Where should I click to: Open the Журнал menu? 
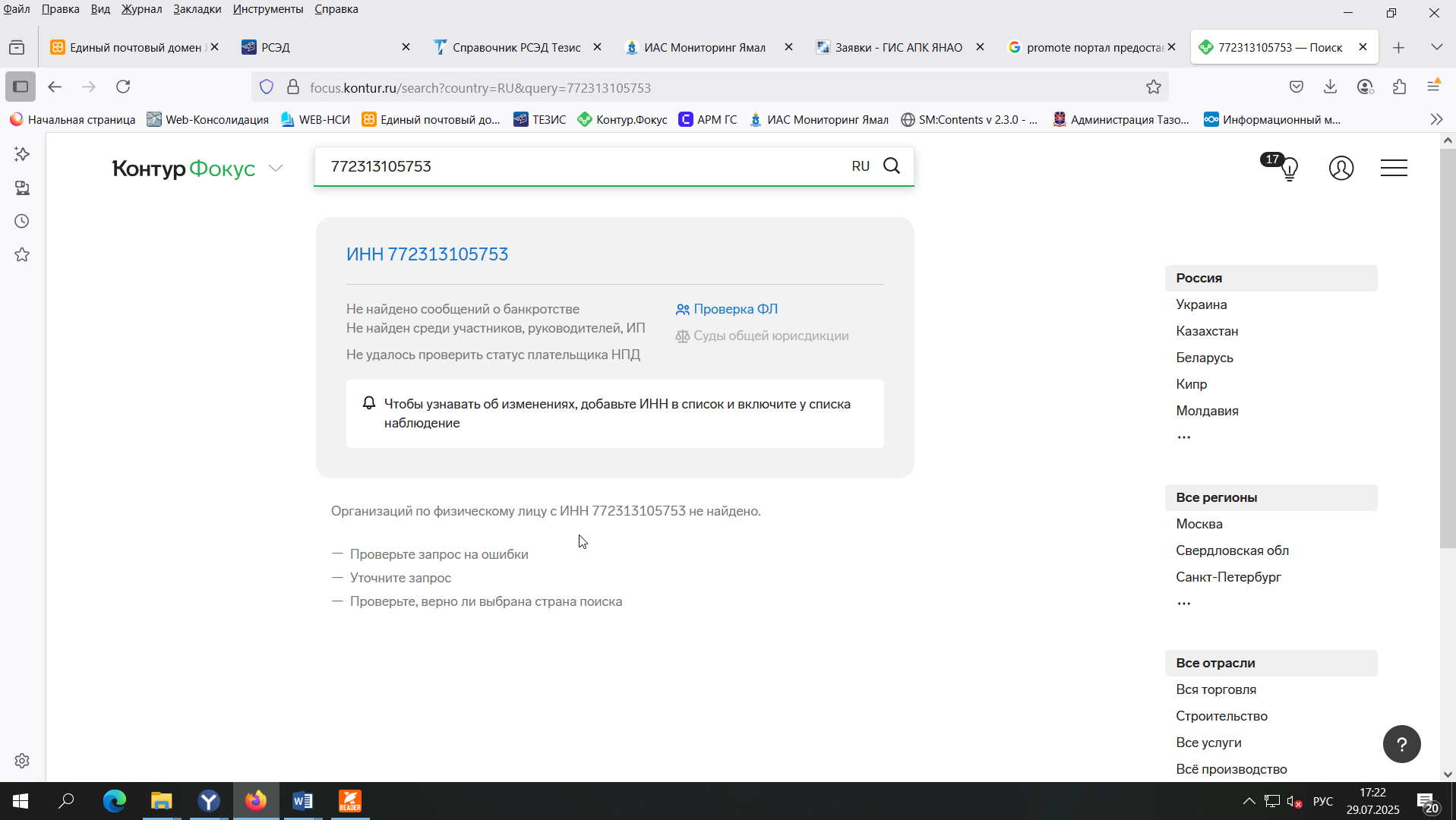click(142, 9)
